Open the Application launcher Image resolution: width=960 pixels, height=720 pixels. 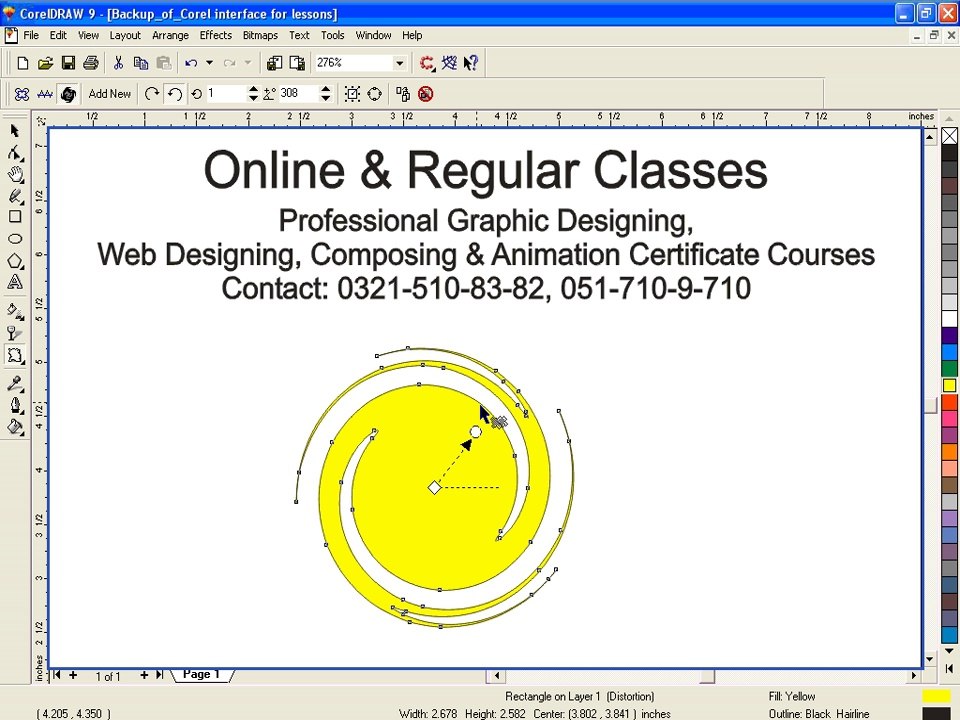tap(427, 62)
